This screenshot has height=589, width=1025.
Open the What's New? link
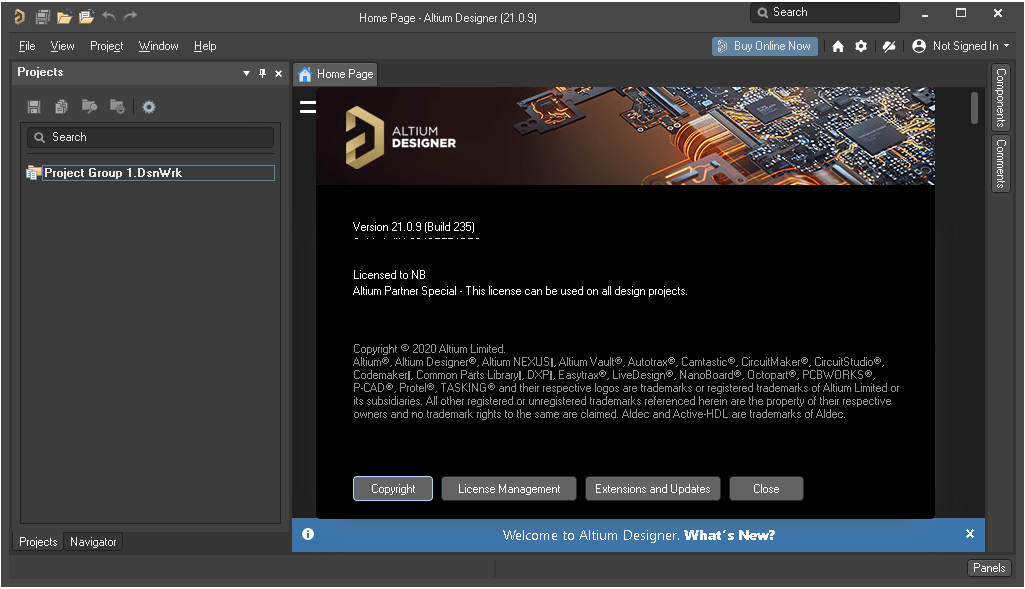tap(730, 535)
